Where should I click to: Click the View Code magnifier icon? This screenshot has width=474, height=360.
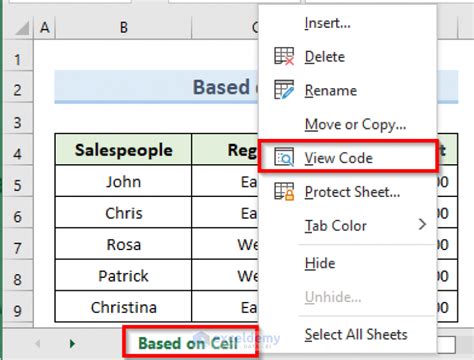(284, 157)
